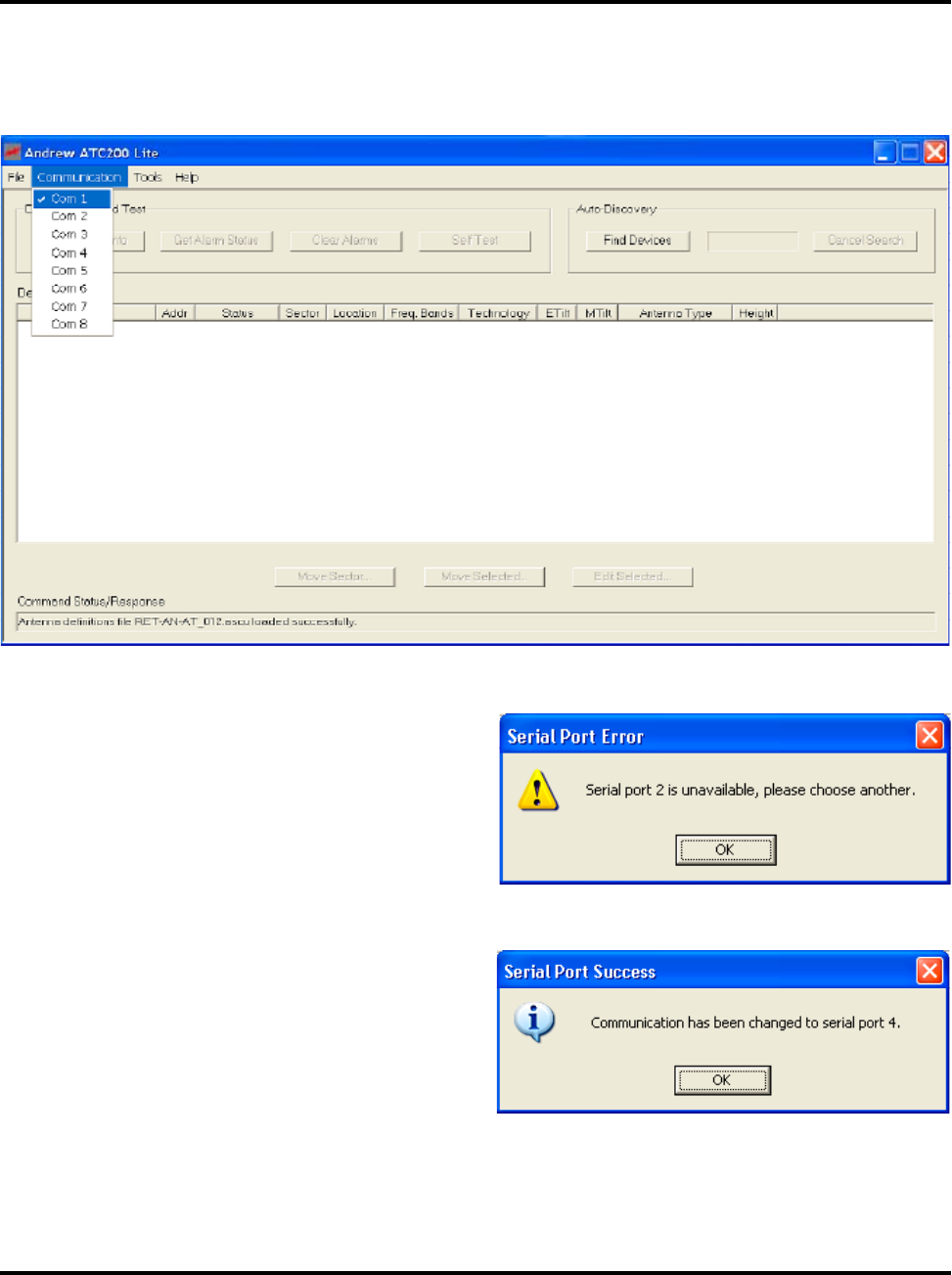Image resolution: width=952 pixels, height=1275 pixels.
Task: Click the Get Alarm Status button
Action: 216,241
